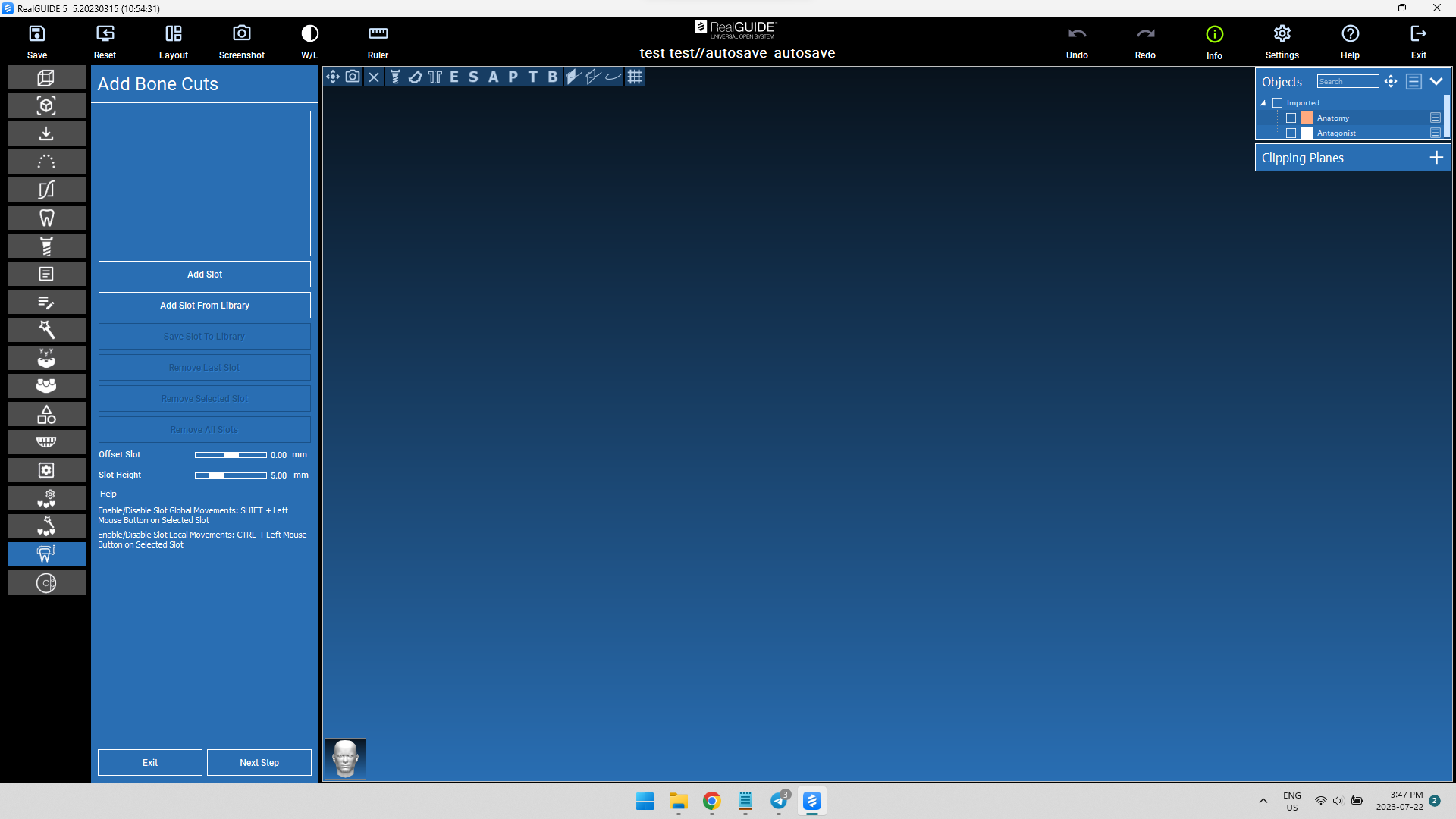This screenshot has height=819, width=1456.
Task: Toggle the Imported group checkbox
Action: [x=1278, y=102]
